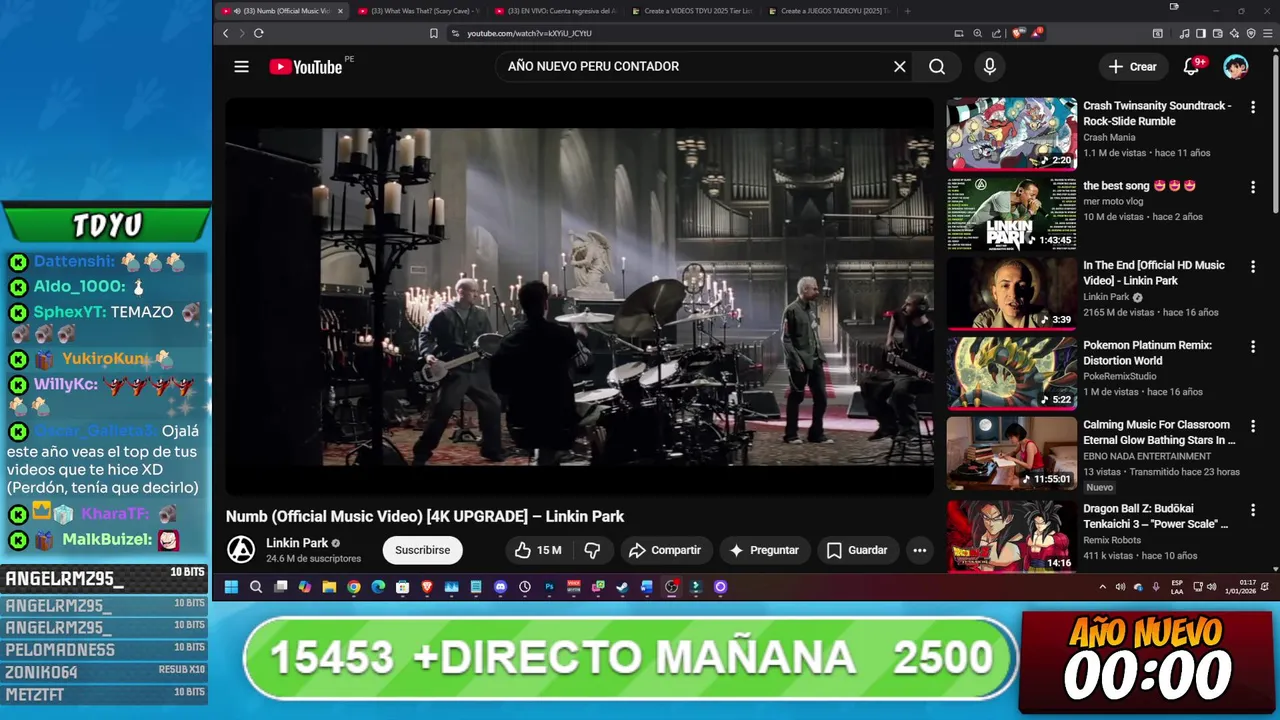Open options menu for In The End video
This screenshot has width=1280, height=720.
click(1253, 267)
